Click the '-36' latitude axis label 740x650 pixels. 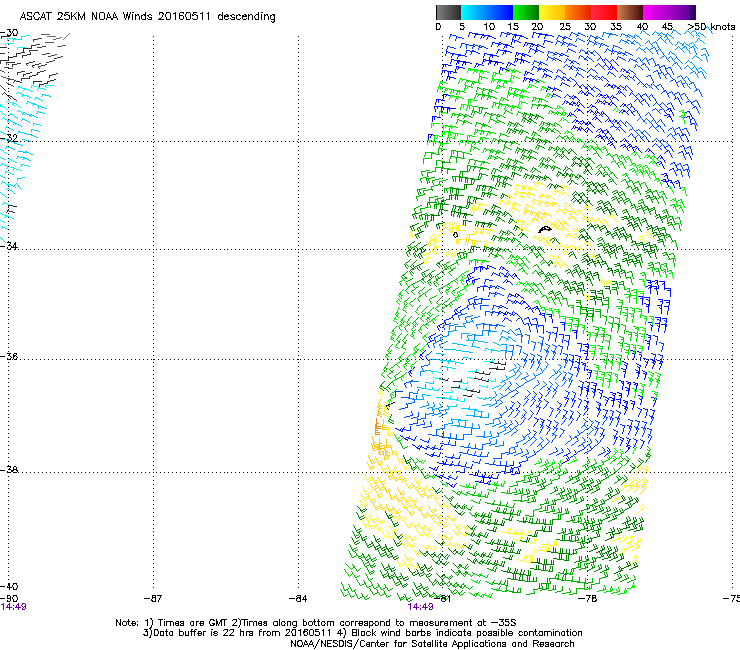click(x=9, y=356)
